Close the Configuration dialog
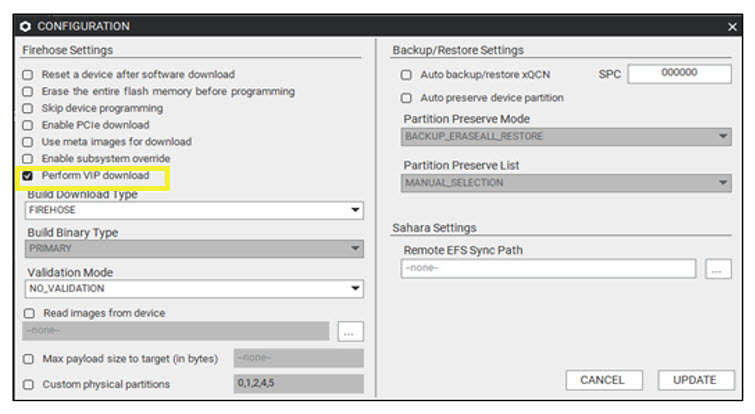 tap(732, 26)
